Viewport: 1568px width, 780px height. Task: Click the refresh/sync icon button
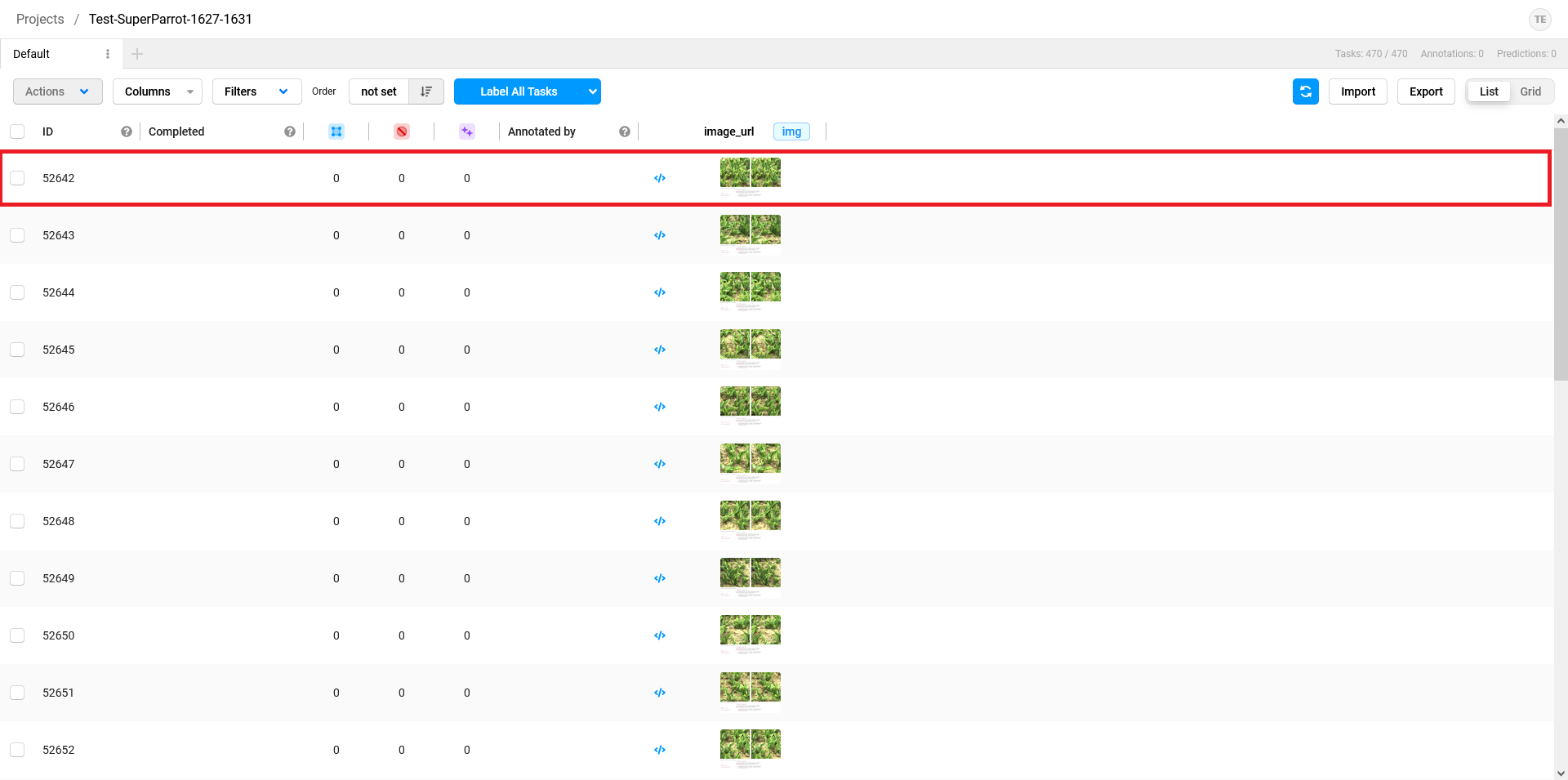[x=1305, y=91]
